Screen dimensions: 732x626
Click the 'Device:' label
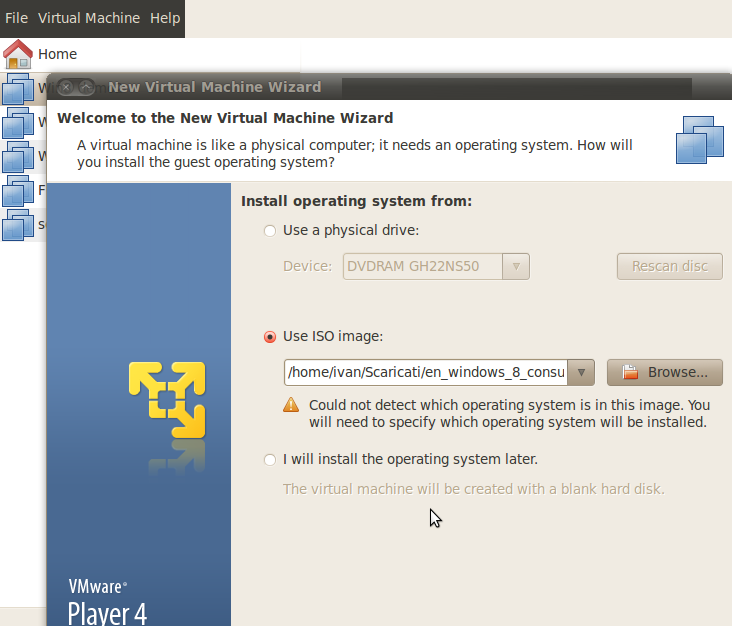click(307, 267)
